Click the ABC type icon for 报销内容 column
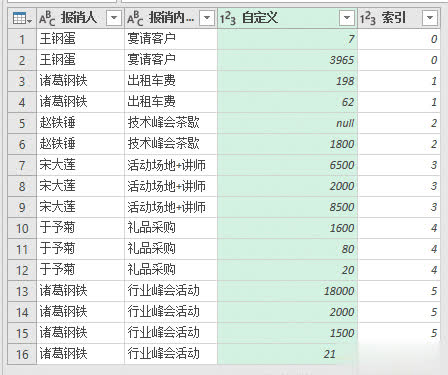Screen dimensions: 448x375 [x=135, y=18]
